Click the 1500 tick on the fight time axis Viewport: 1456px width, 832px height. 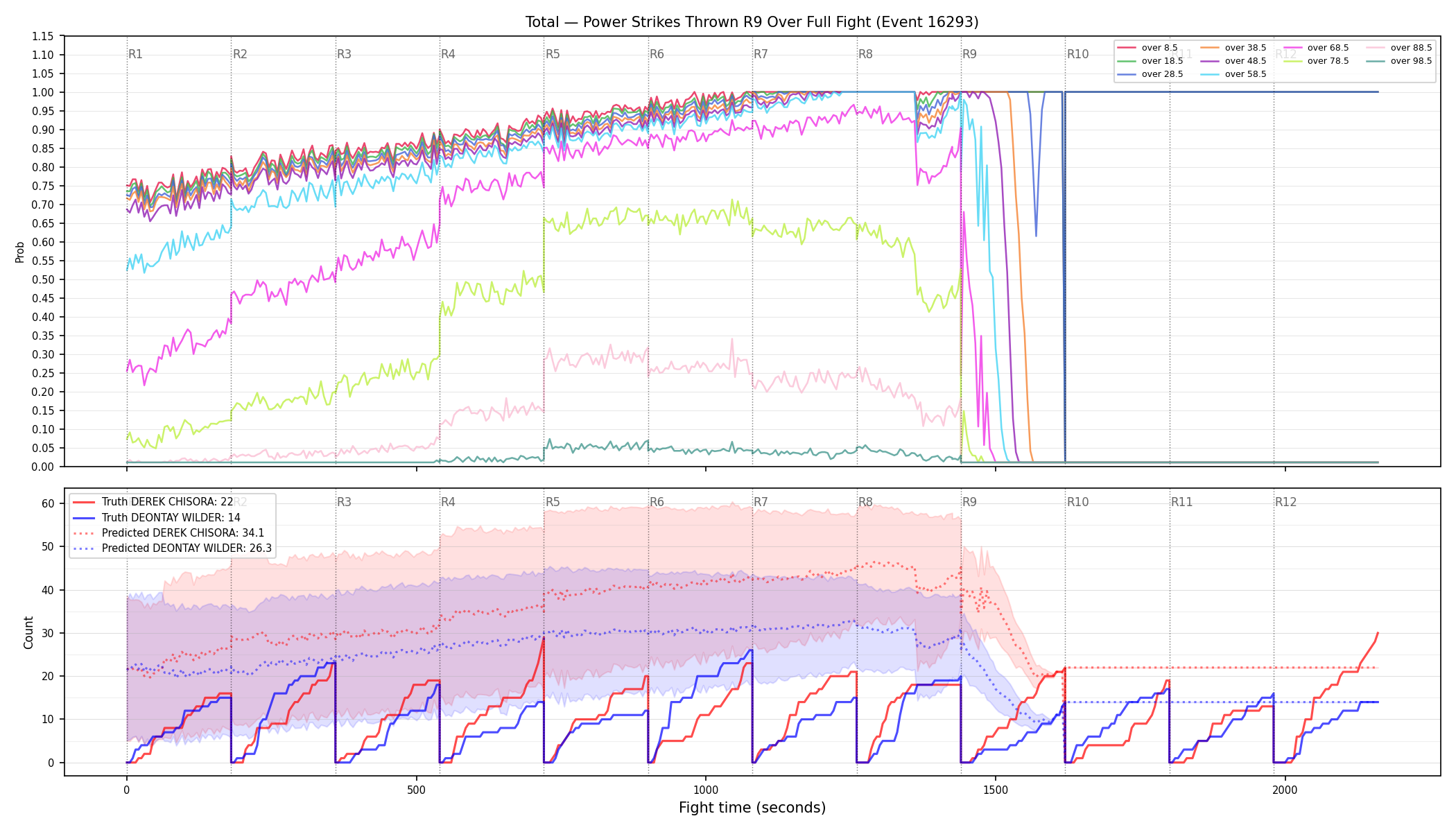[x=996, y=790]
